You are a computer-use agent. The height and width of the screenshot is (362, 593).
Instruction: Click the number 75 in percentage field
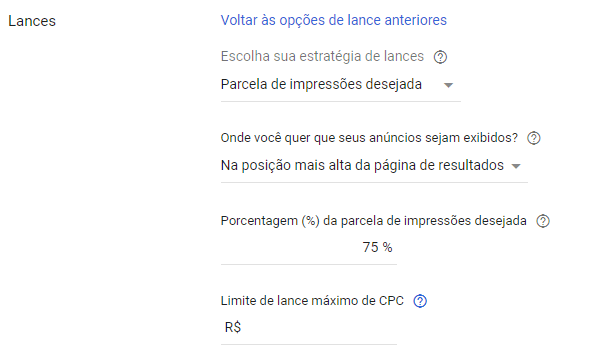[370, 247]
